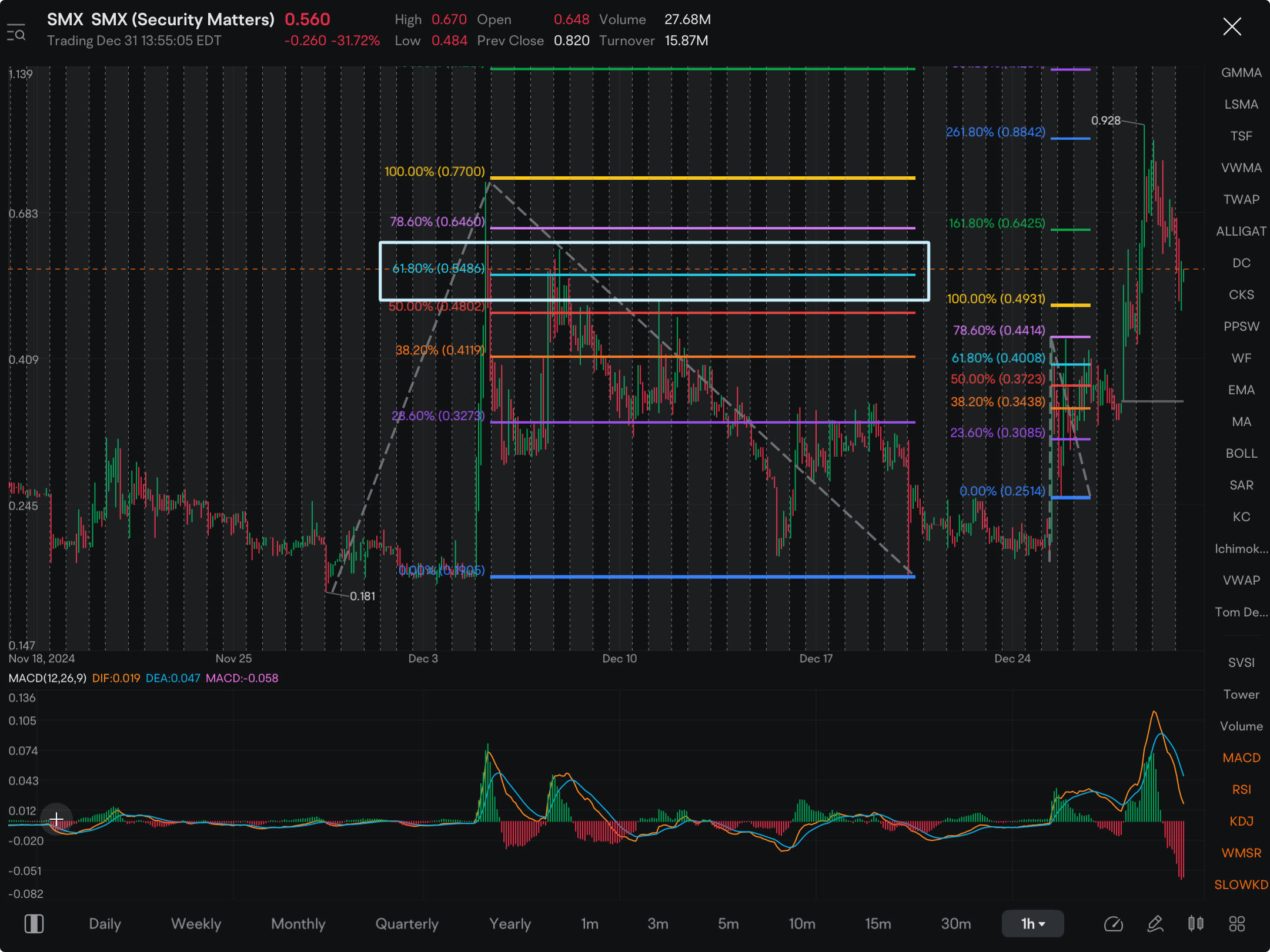Select the 61.80% (0.5486) Fibonacci level label
The height and width of the screenshot is (952, 1270).
(438, 269)
